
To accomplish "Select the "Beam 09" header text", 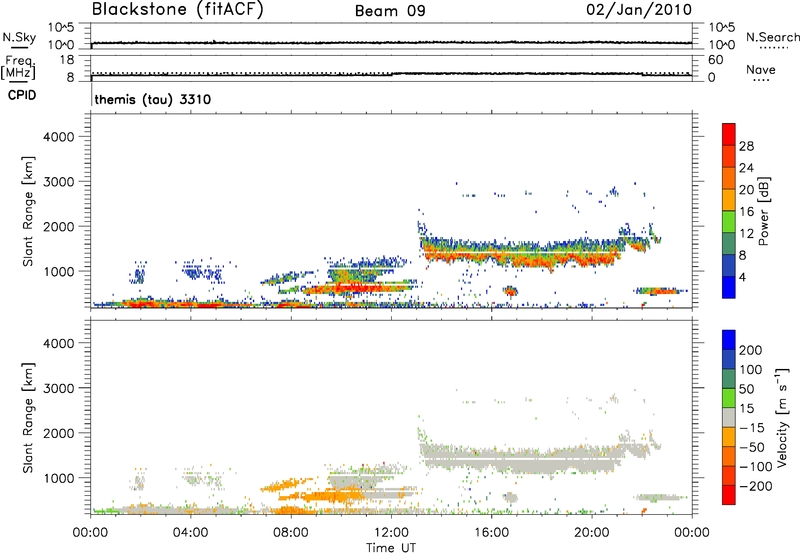I will [390, 11].
